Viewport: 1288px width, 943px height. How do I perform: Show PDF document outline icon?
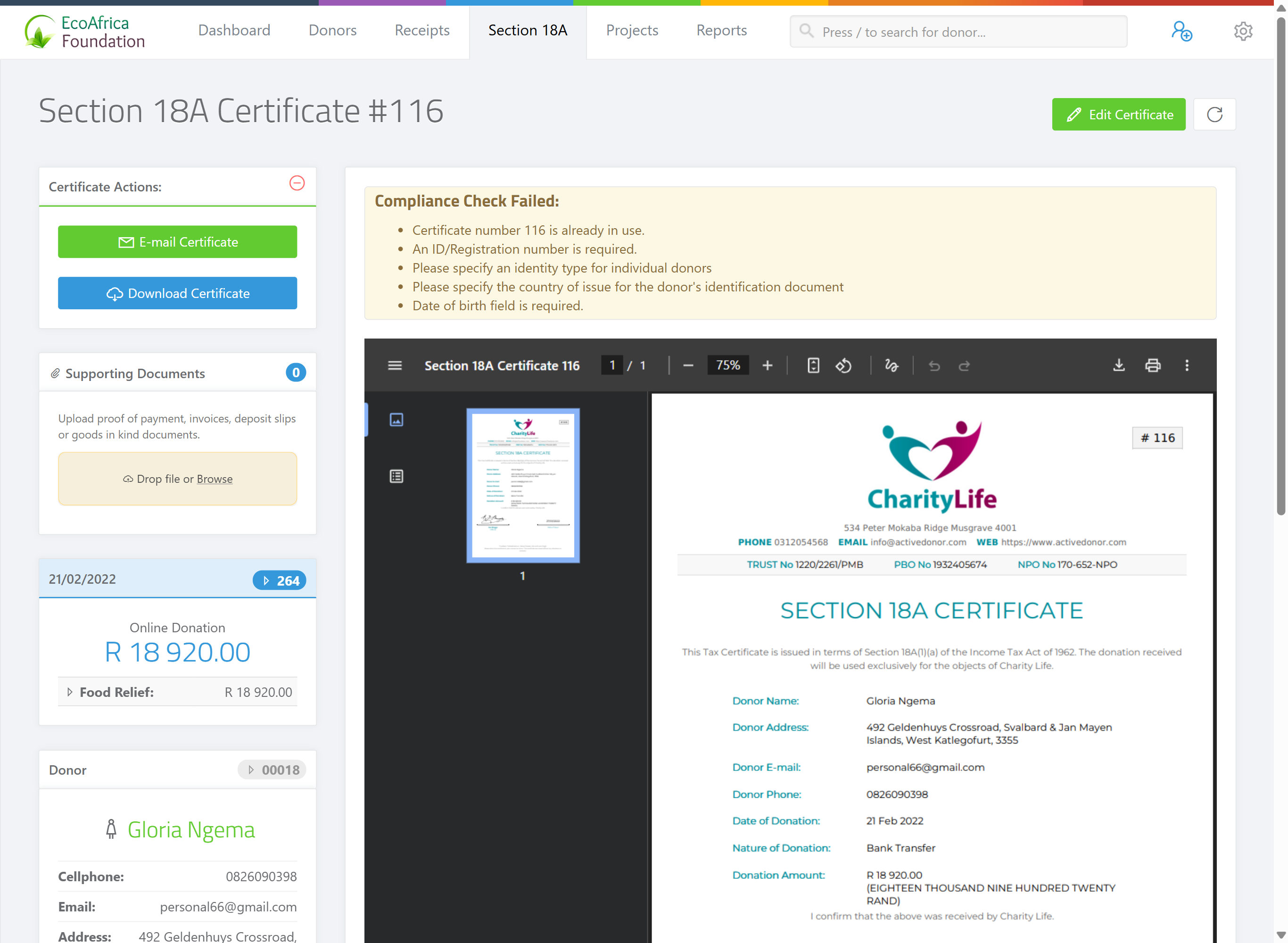click(396, 476)
